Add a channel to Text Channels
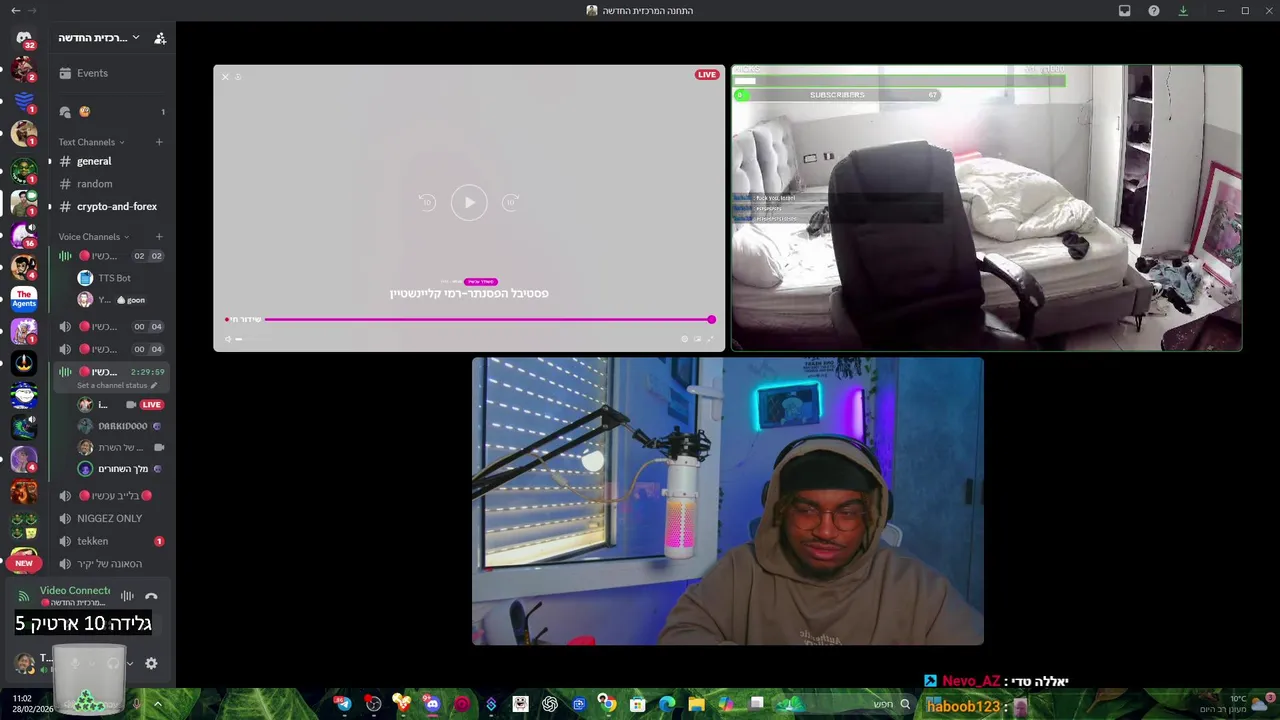The image size is (1280, 720). (159, 142)
